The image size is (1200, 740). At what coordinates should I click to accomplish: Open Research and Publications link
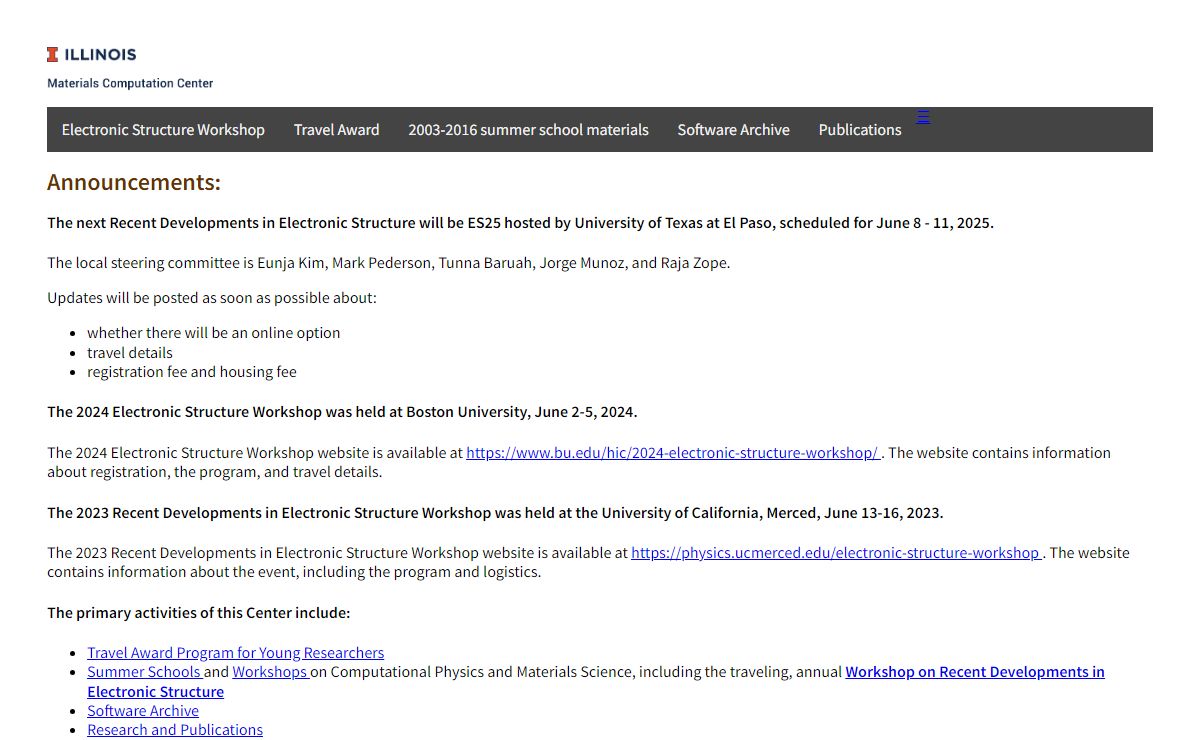click(175, 730)
